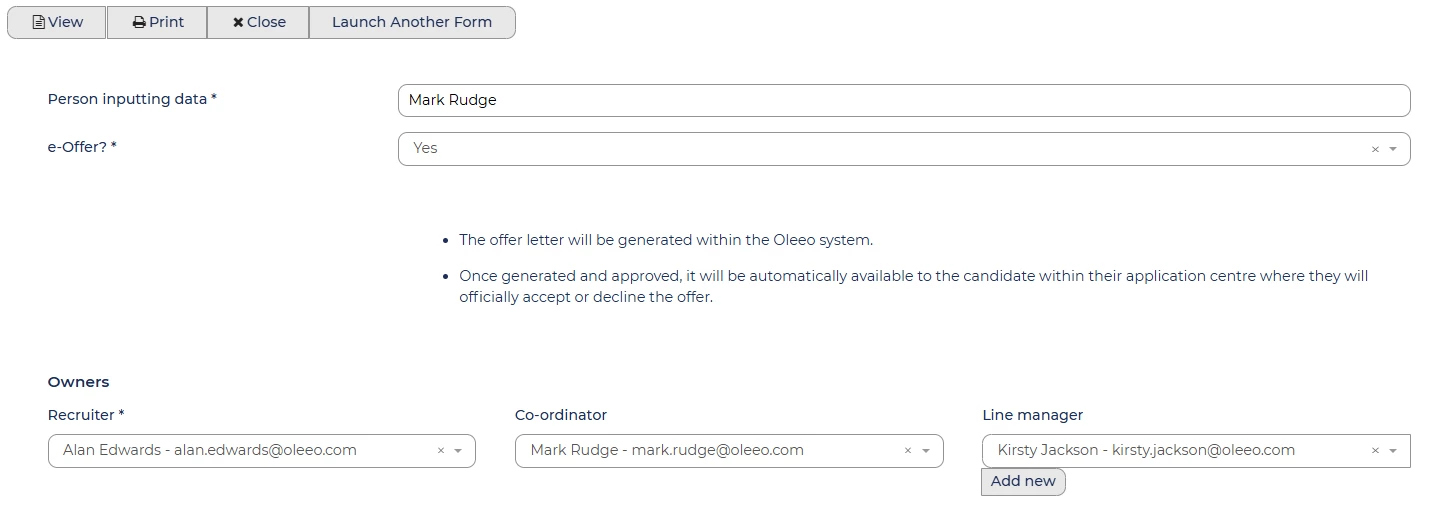Click the Mark Rudge co-ordinator selection box
This screenshot has width=1432, height=518.
[700, 451]
